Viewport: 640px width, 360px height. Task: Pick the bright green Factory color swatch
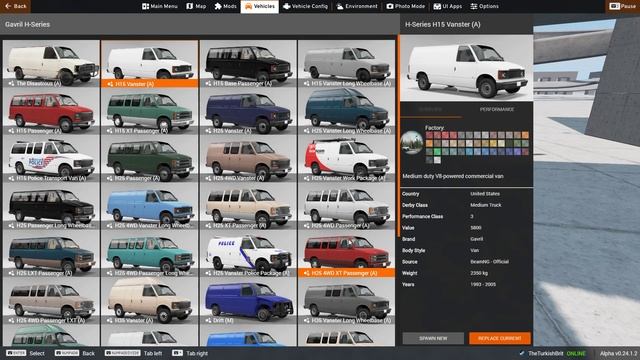437,152
